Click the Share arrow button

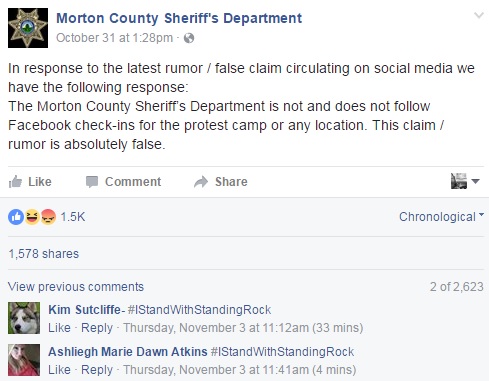pos(221,182)
